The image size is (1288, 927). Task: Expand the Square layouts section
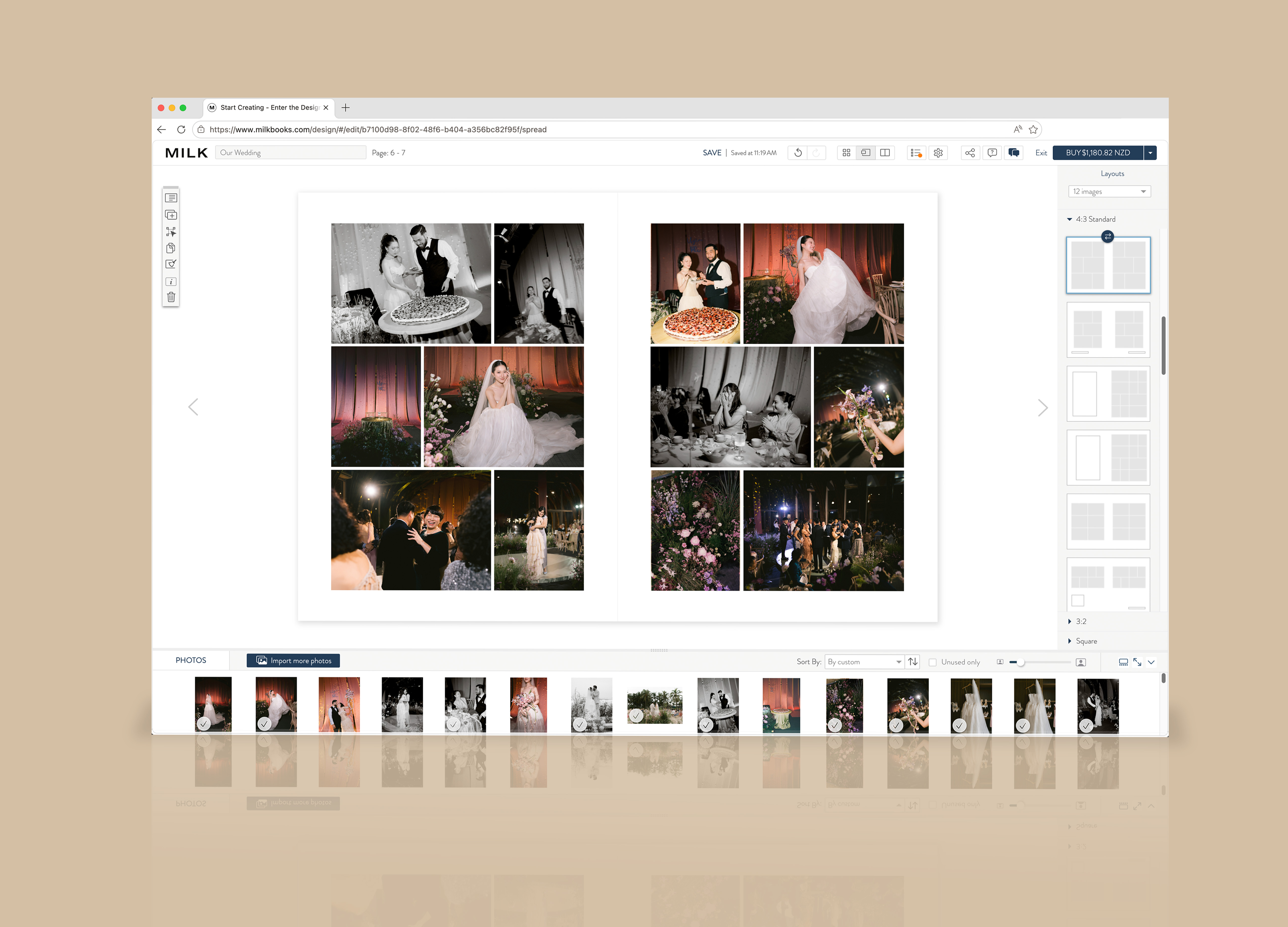(x=1070, y=641)
